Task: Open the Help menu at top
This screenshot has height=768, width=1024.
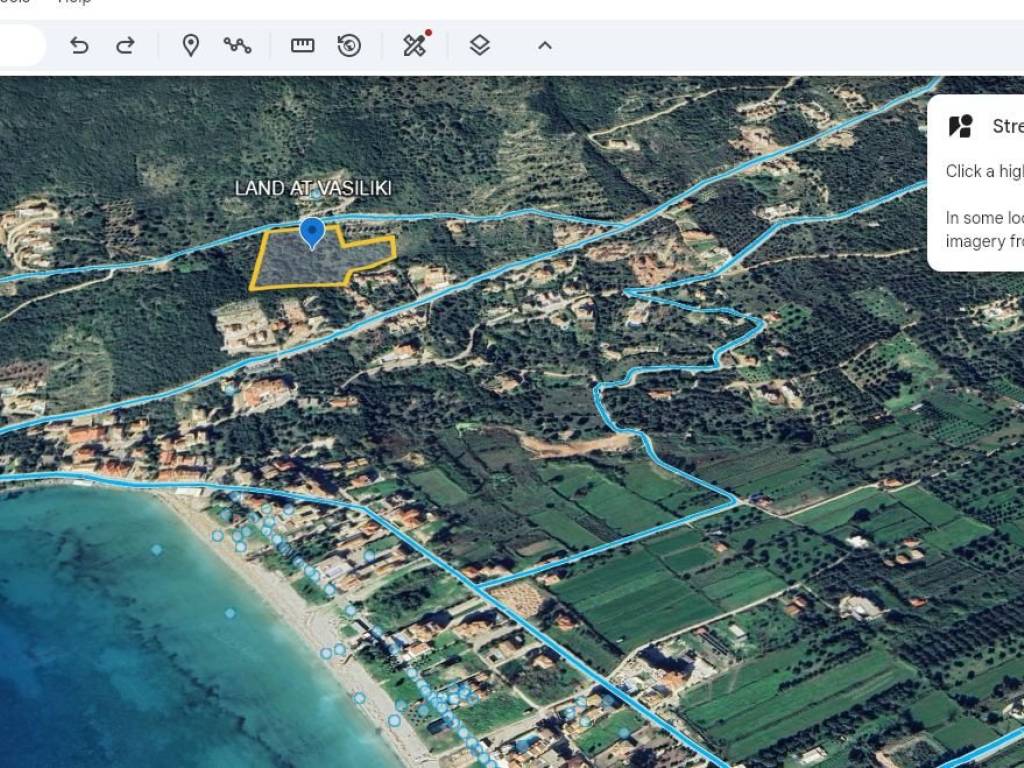Action: point(75,3)
